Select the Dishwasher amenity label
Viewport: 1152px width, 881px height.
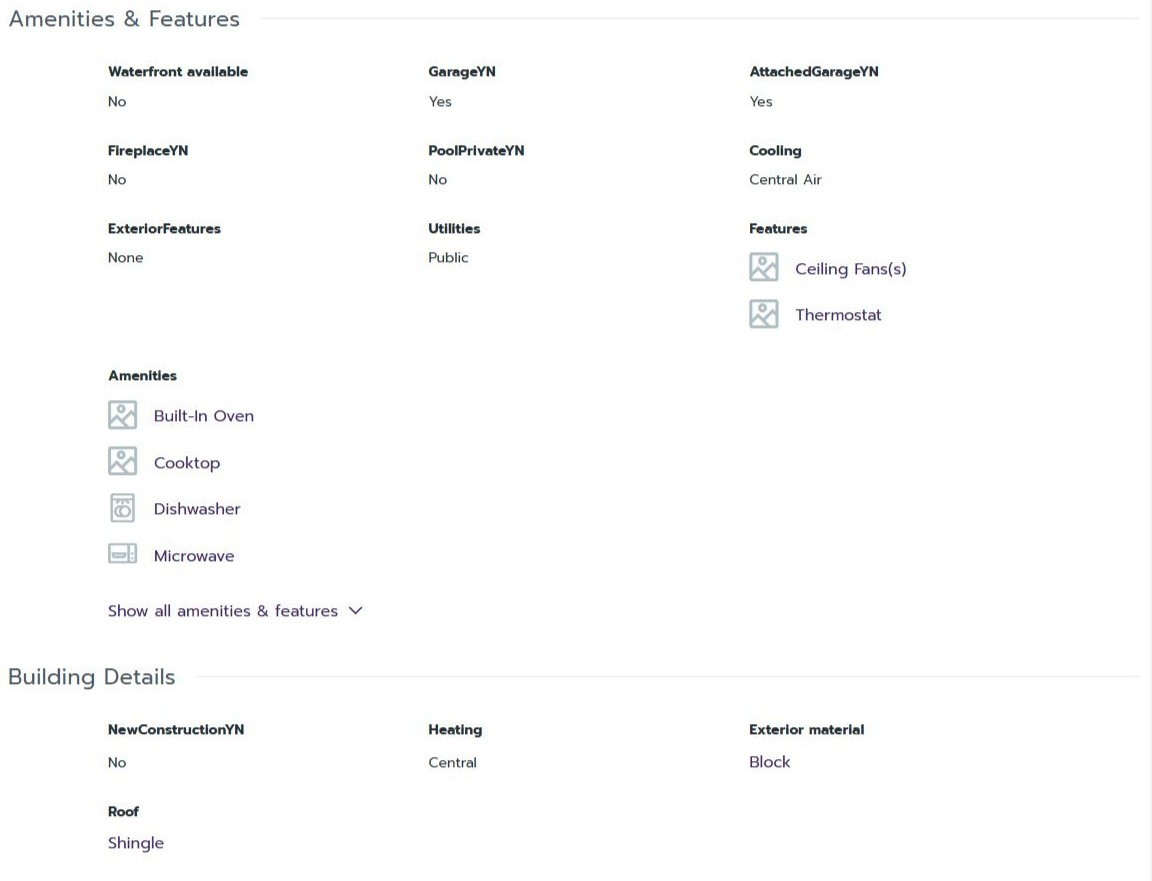(x=197, y=509)
